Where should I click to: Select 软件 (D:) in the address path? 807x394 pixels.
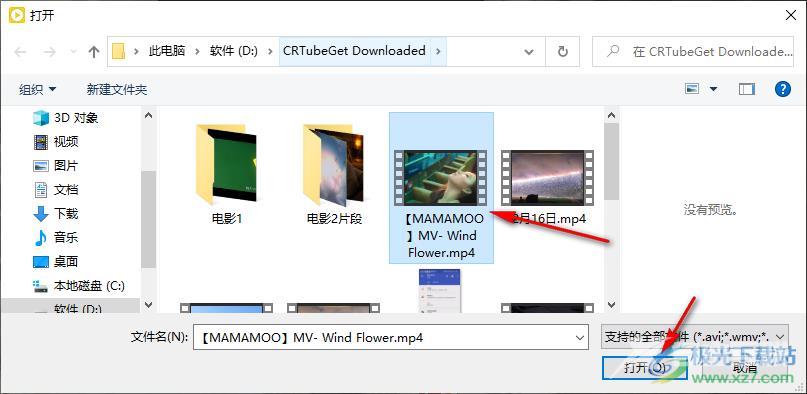(233, 51)
